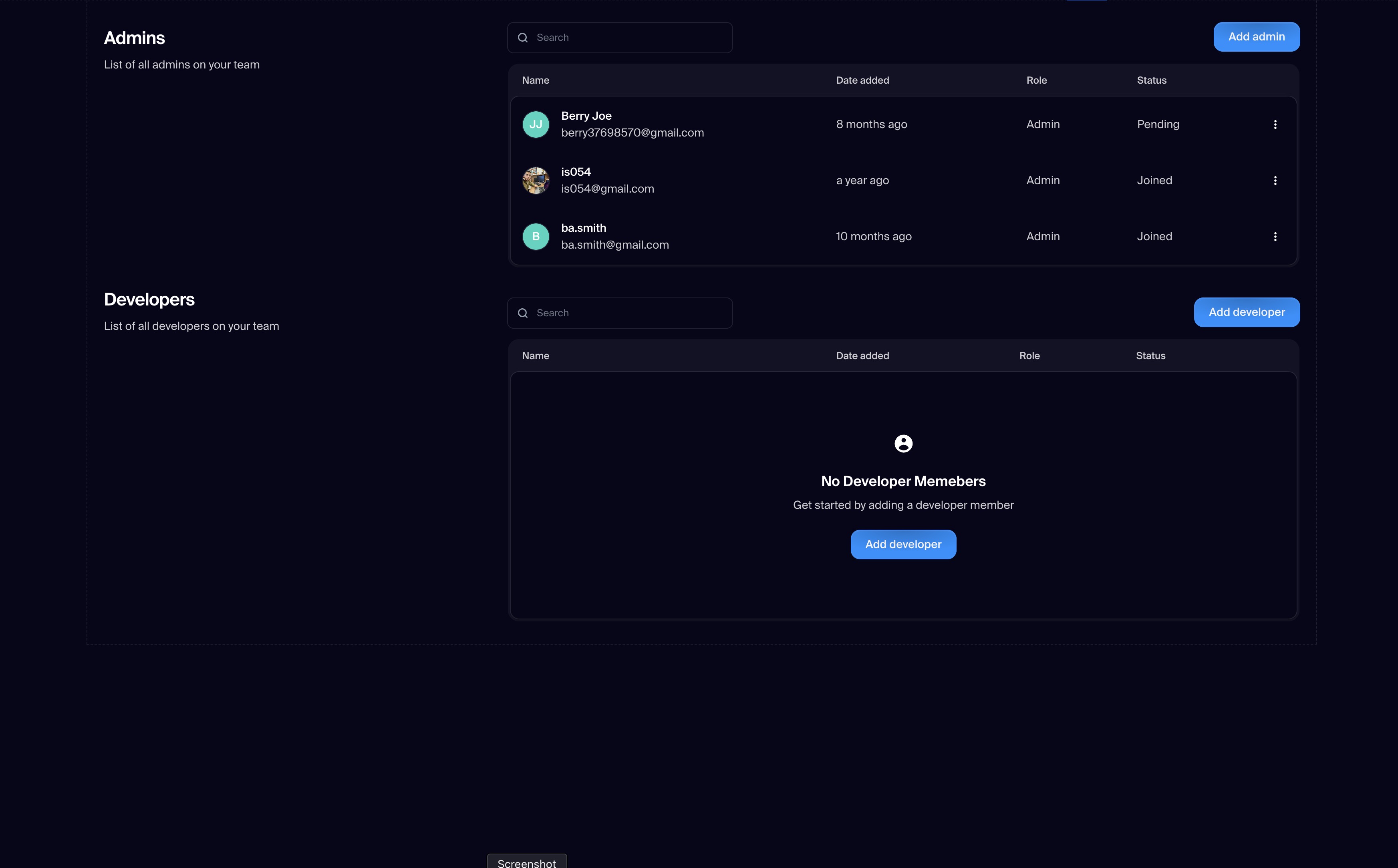The image size is (1398, 868).
Task: Click the magnifier icon in Developers search
Action: (x=523, y=313)
